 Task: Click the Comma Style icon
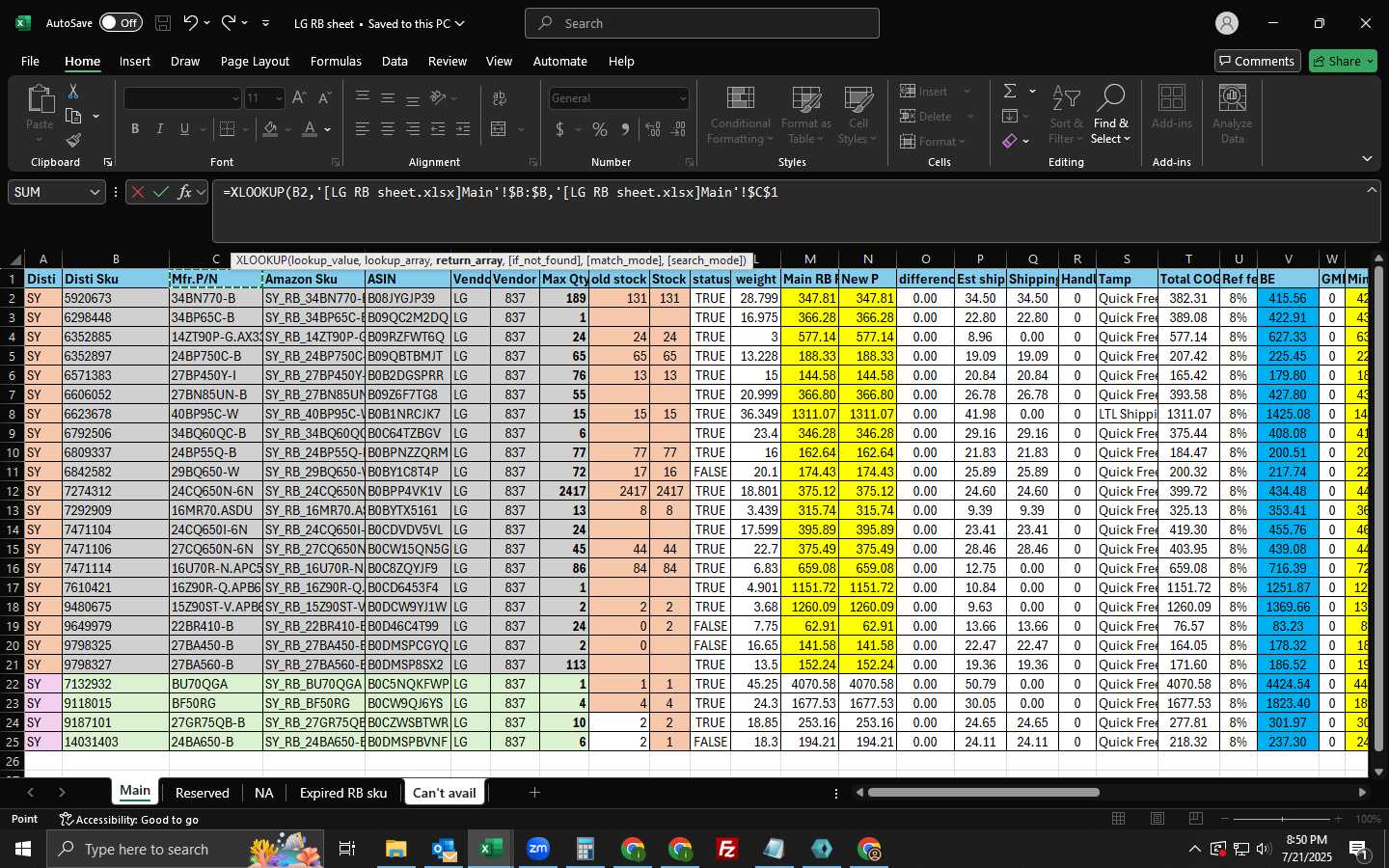625,129
